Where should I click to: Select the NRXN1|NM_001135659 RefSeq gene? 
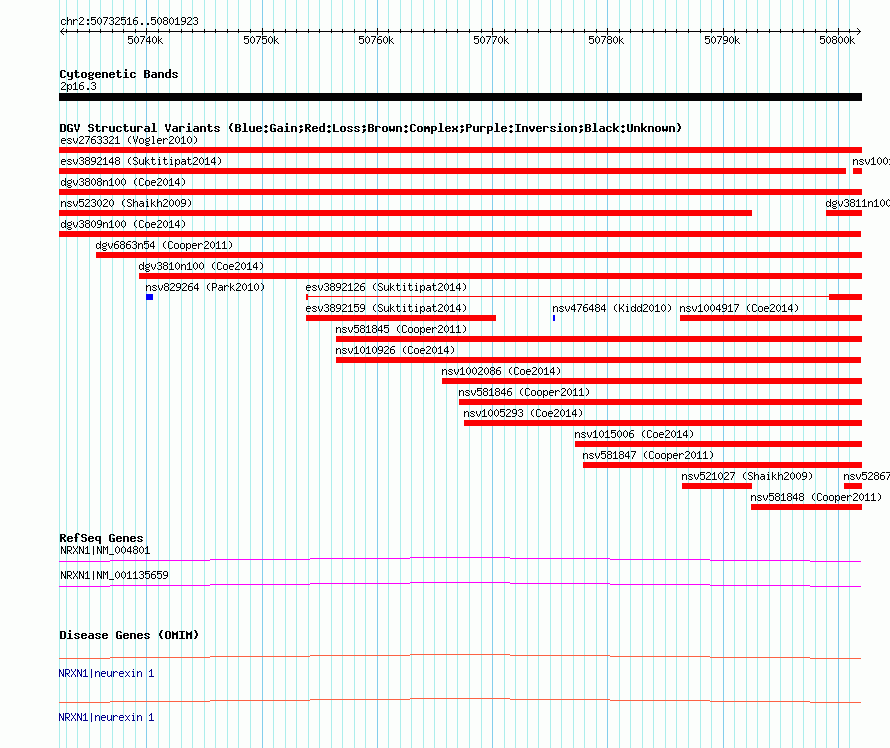[x=114, y=575]
